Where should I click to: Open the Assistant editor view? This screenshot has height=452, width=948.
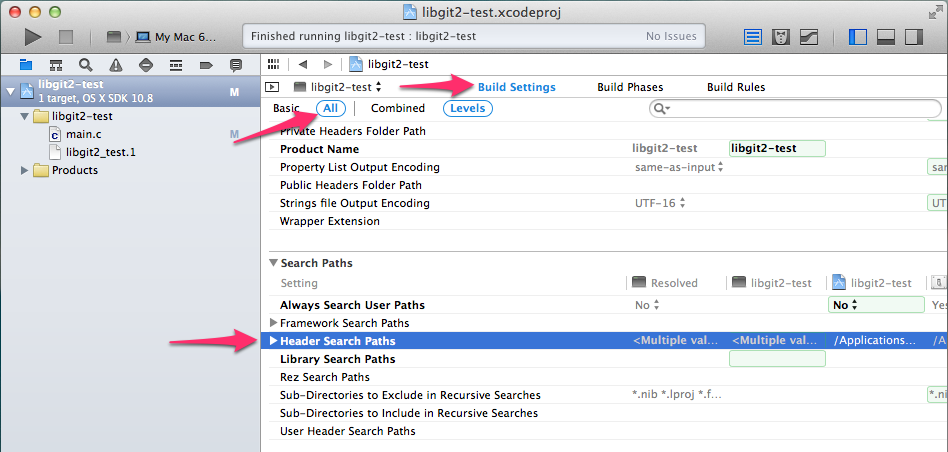click(x=782, y=37)
